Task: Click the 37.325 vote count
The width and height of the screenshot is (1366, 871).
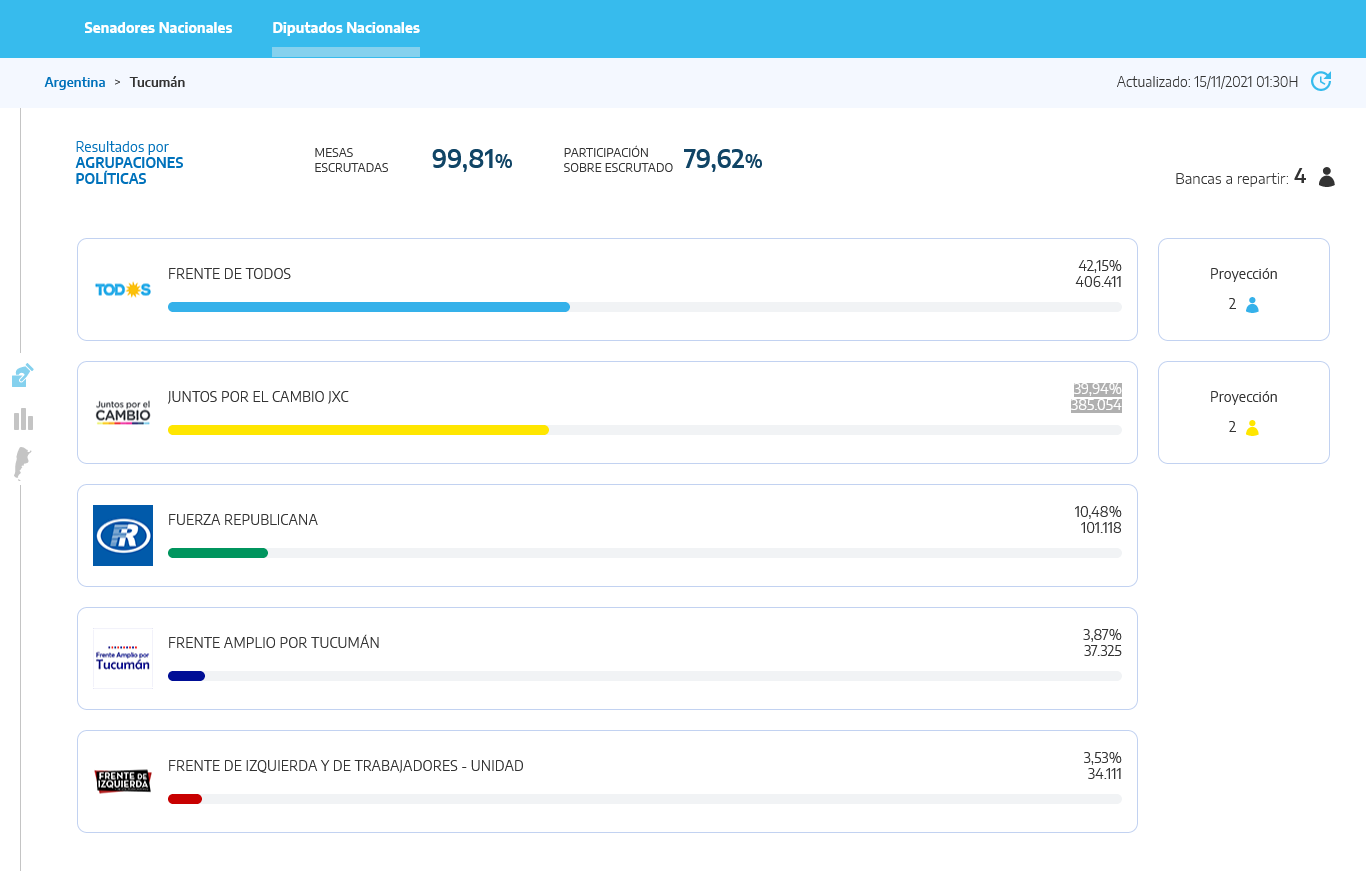Action: tap(1103, 651)
